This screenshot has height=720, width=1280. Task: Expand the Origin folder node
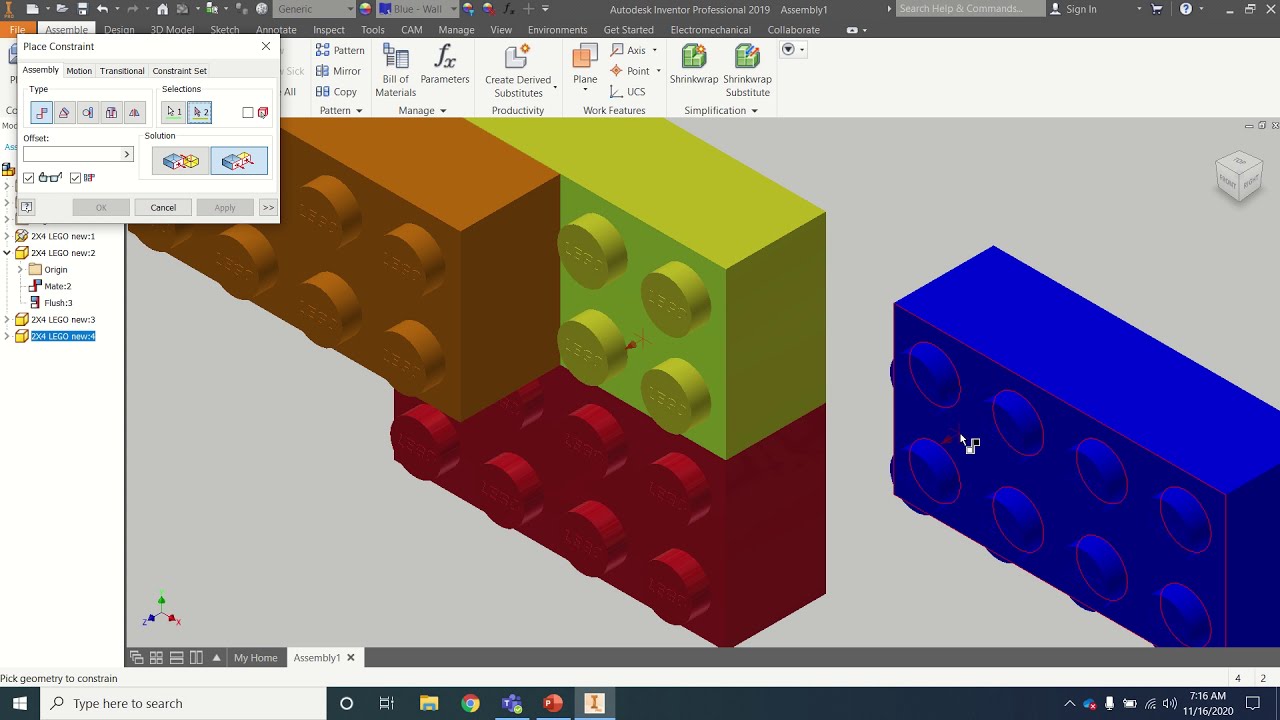(19, 270)
